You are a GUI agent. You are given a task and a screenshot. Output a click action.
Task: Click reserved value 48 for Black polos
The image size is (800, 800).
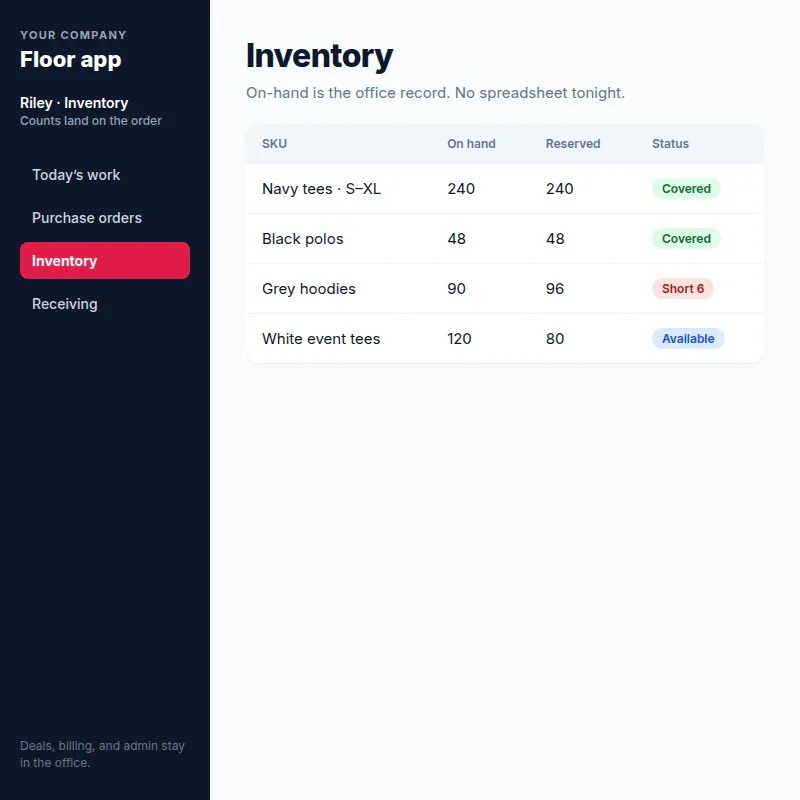[x=555, y=239]
